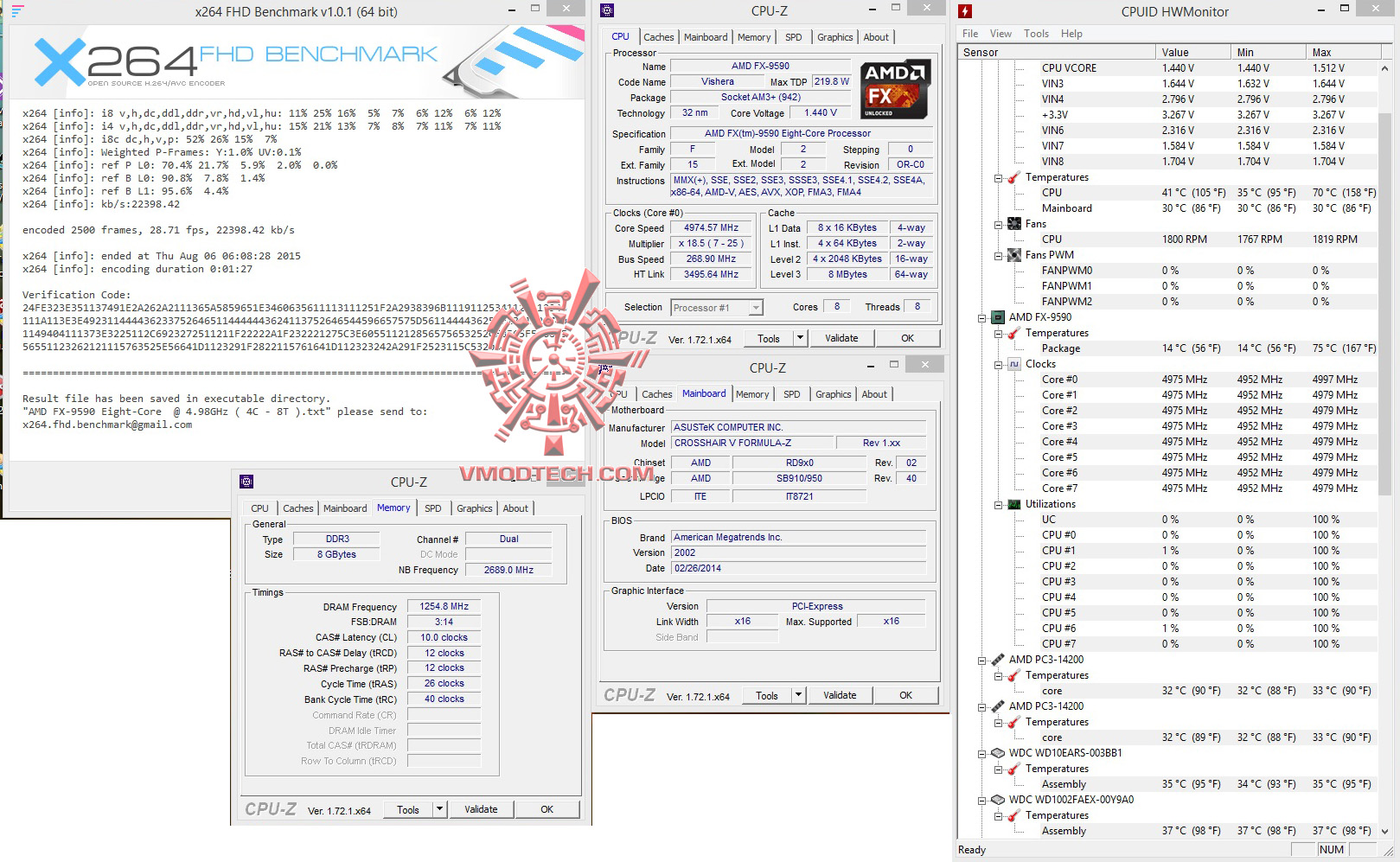Collapse the Clocks node
This screenshot has height=862, width=1400.
click(x=999, y=364)
